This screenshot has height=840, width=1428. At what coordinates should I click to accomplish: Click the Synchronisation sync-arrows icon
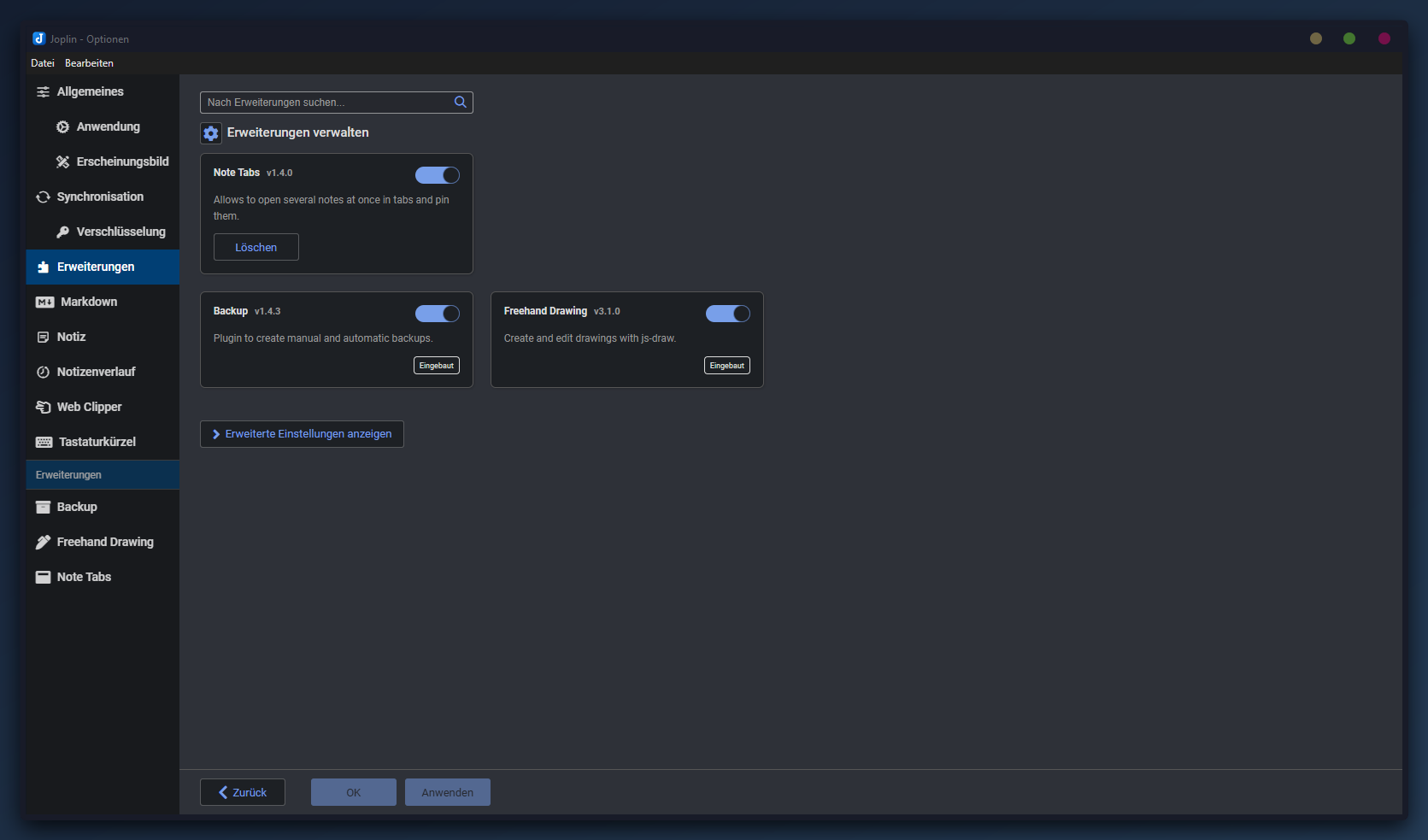(x=43, y=197)
